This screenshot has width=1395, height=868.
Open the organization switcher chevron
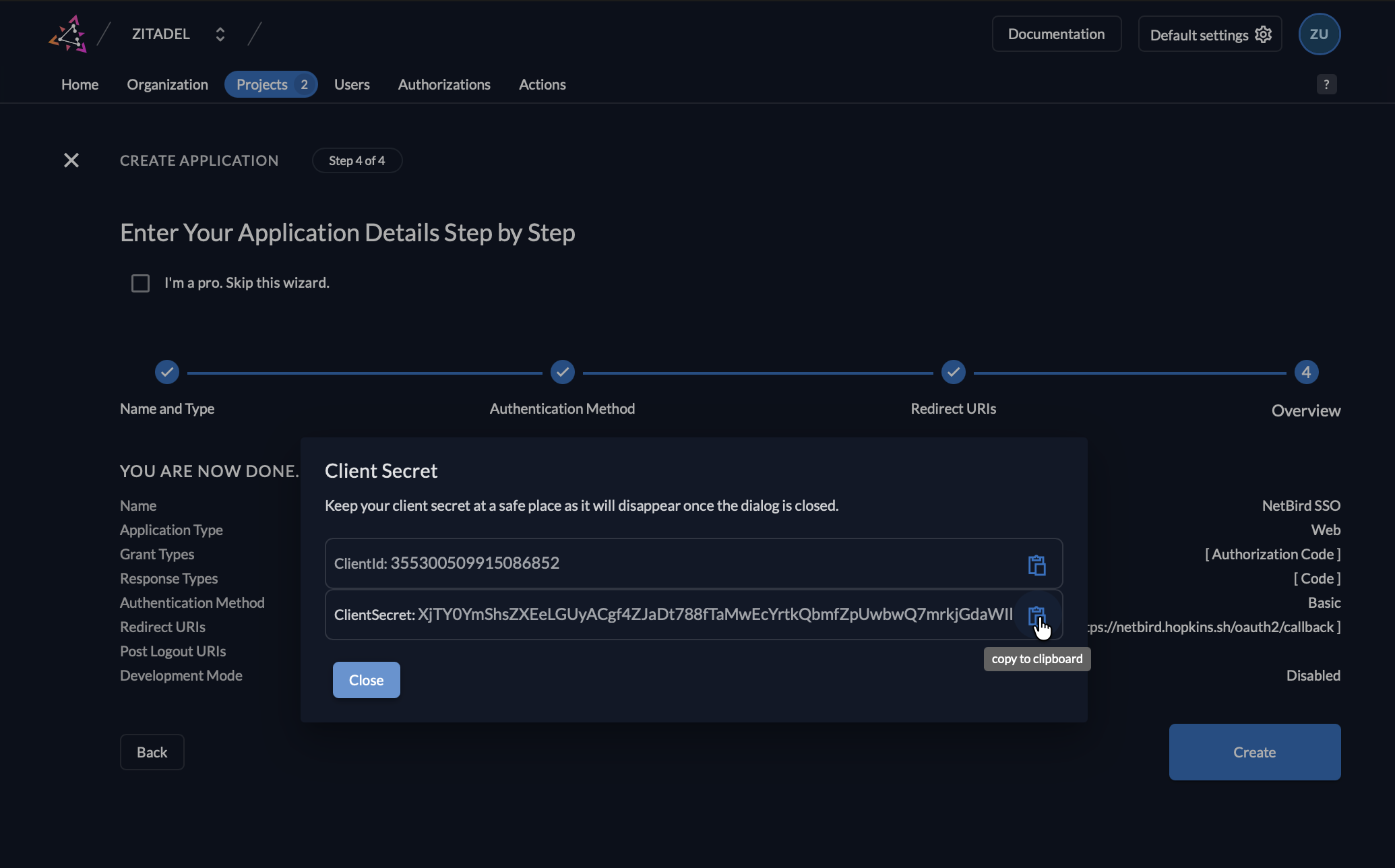(x=220, y=33)
